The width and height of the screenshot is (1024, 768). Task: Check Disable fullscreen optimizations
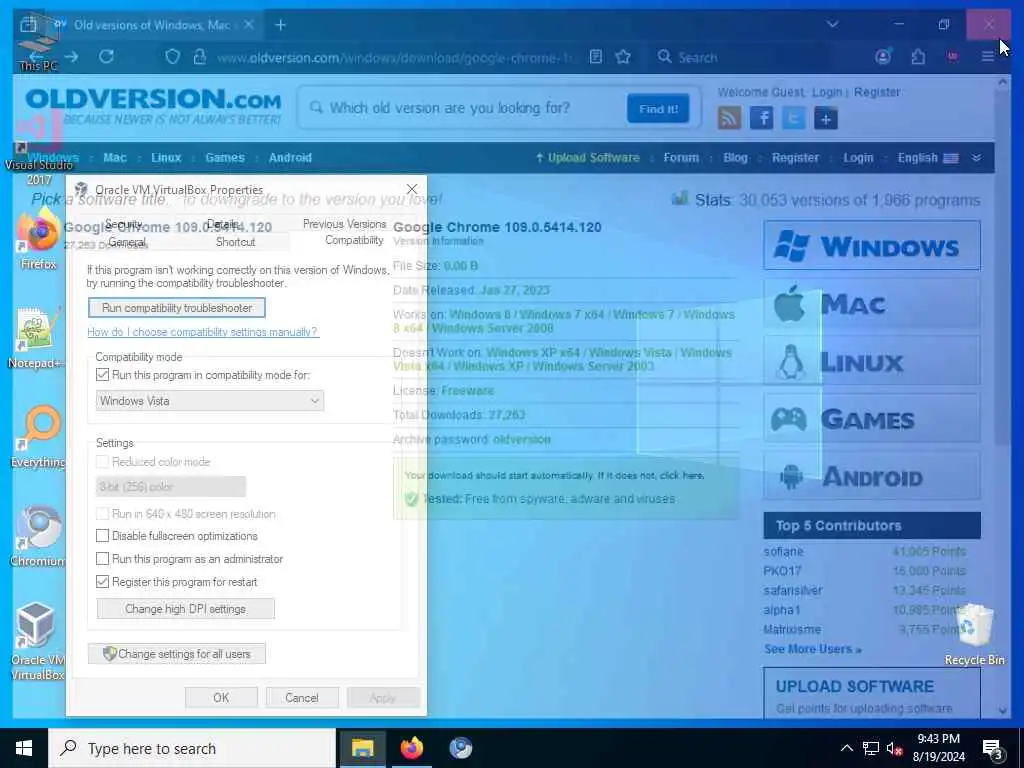[103, 536]
